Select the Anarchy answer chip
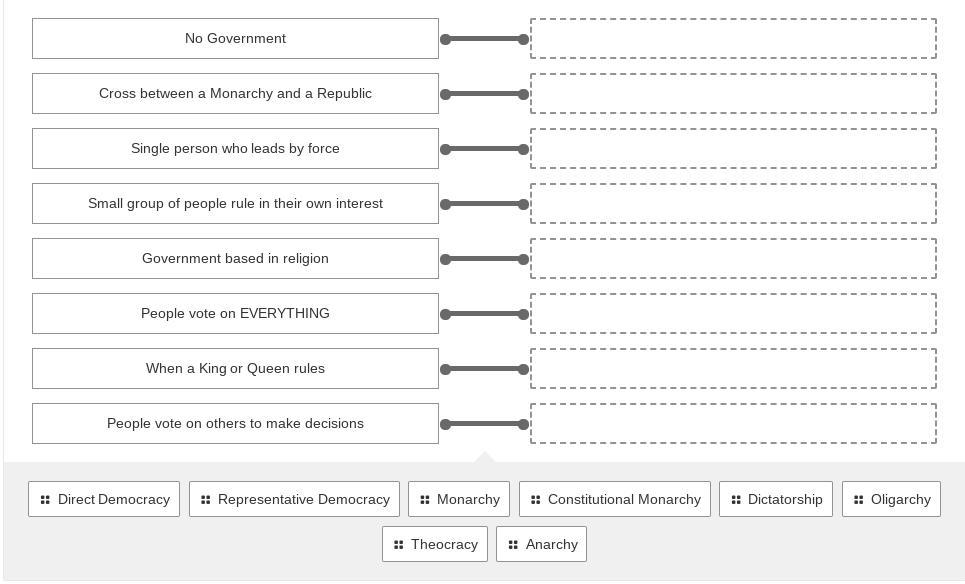This screenshot has width=965, height=584. coord(541,545)
